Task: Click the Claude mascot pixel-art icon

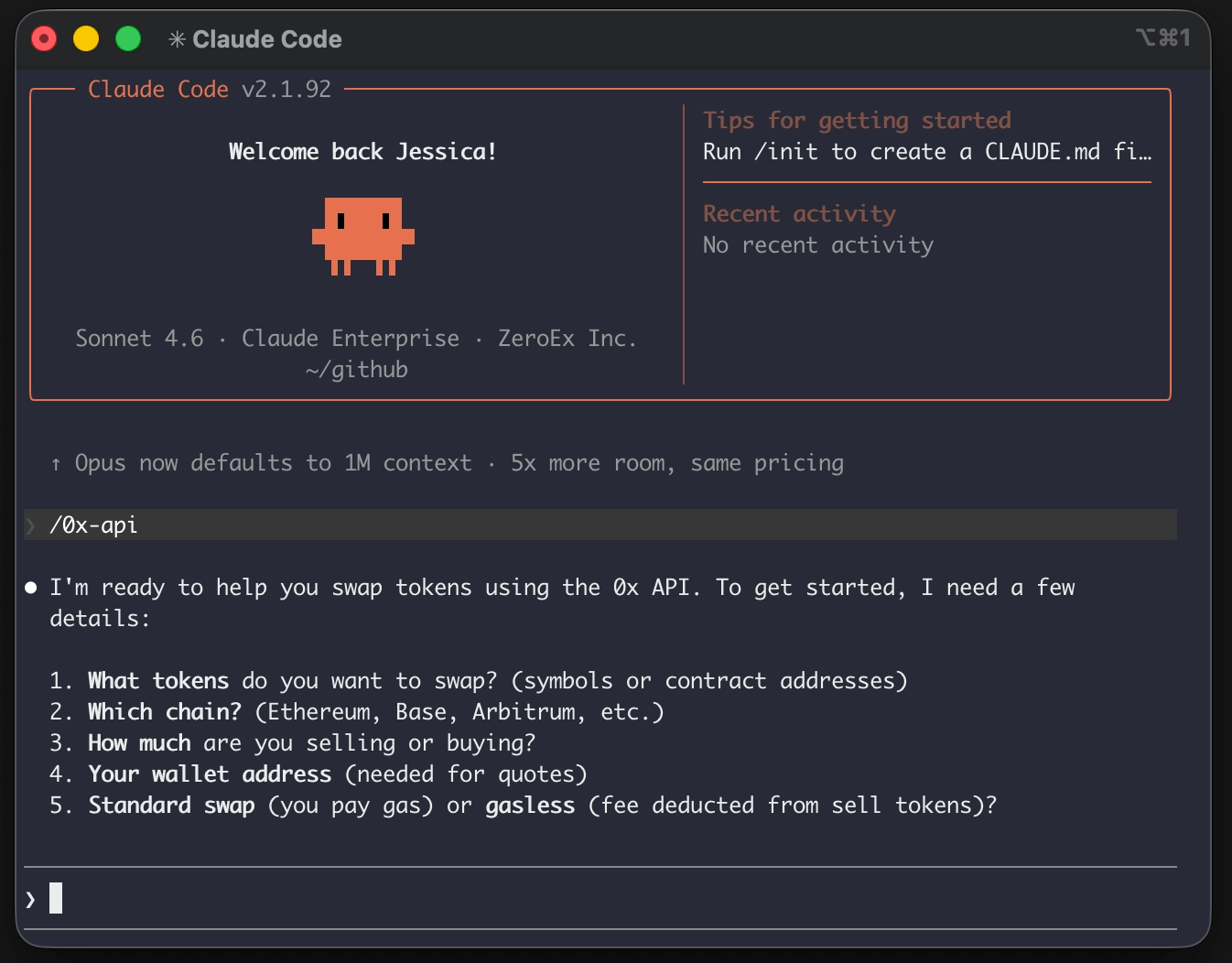Action: (x=363, y=236)
